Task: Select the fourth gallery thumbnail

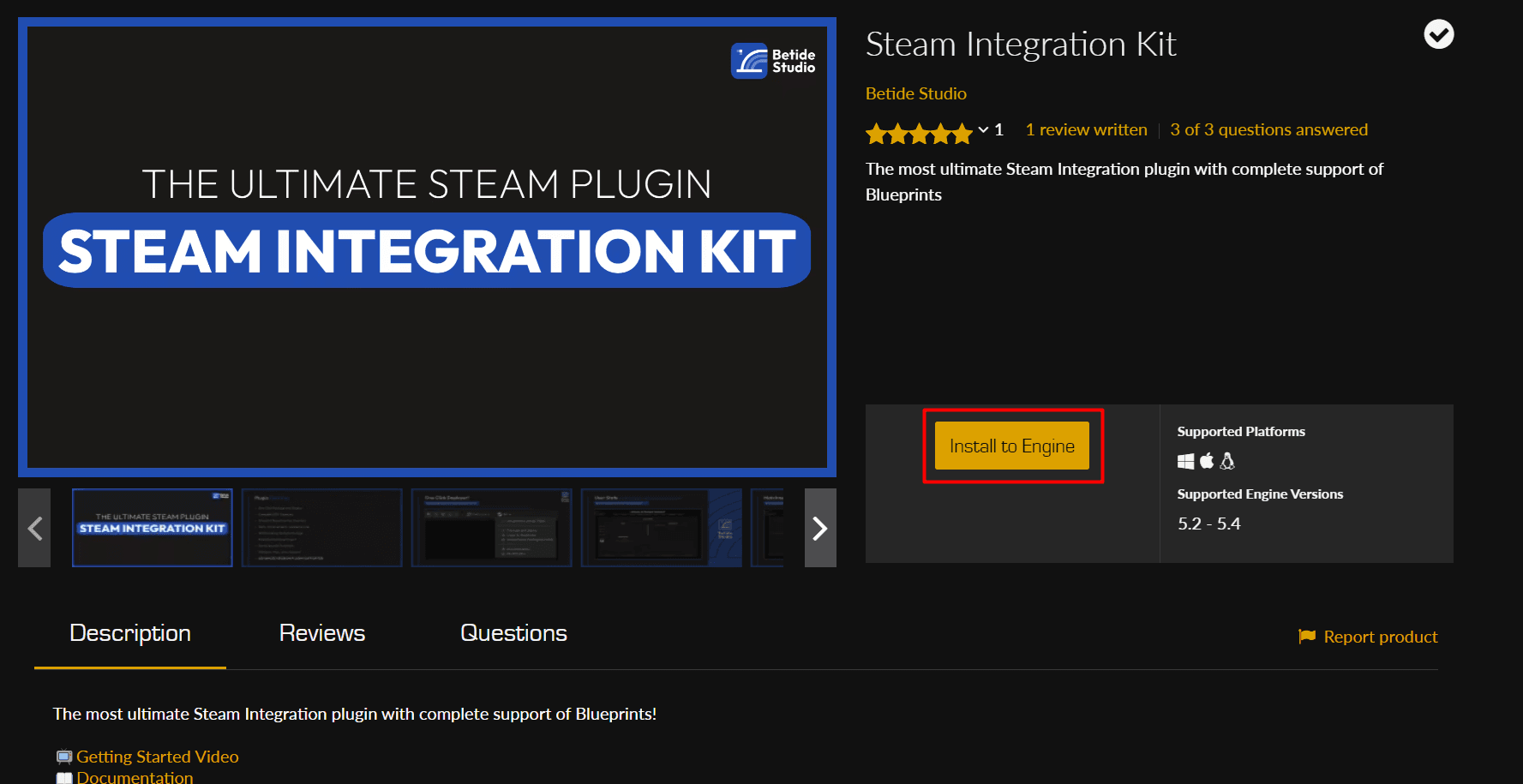Action: [661, 528]
